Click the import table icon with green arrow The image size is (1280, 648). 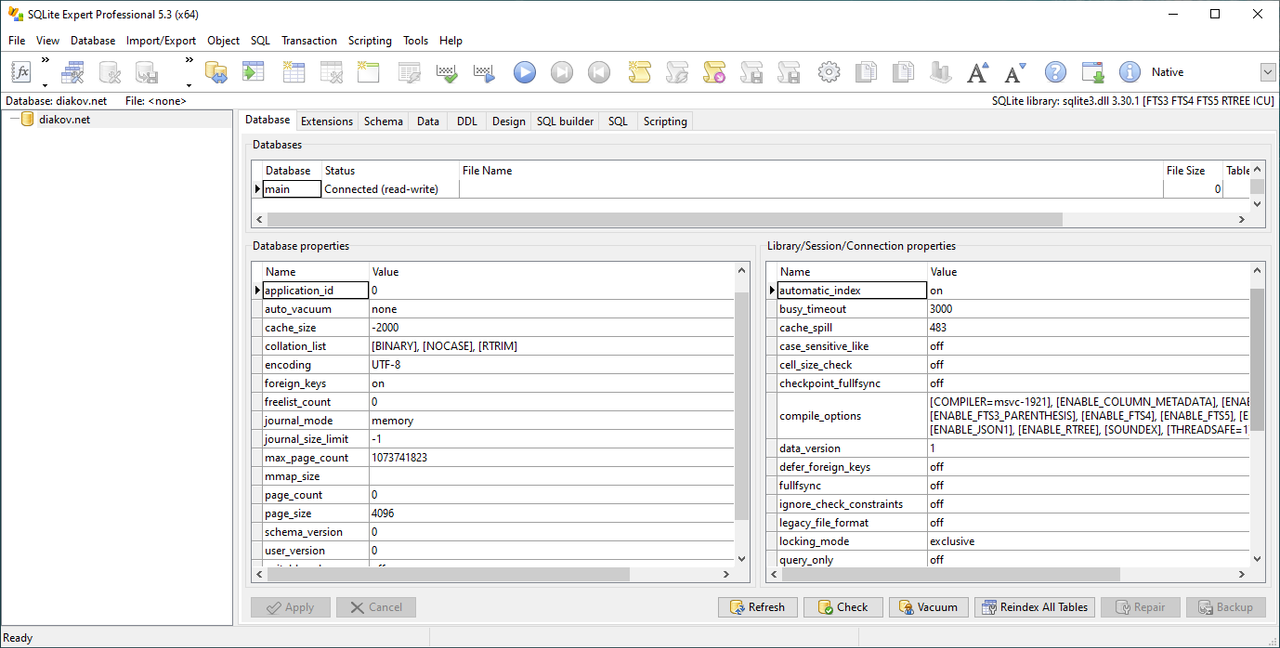[x=252, y=72]
